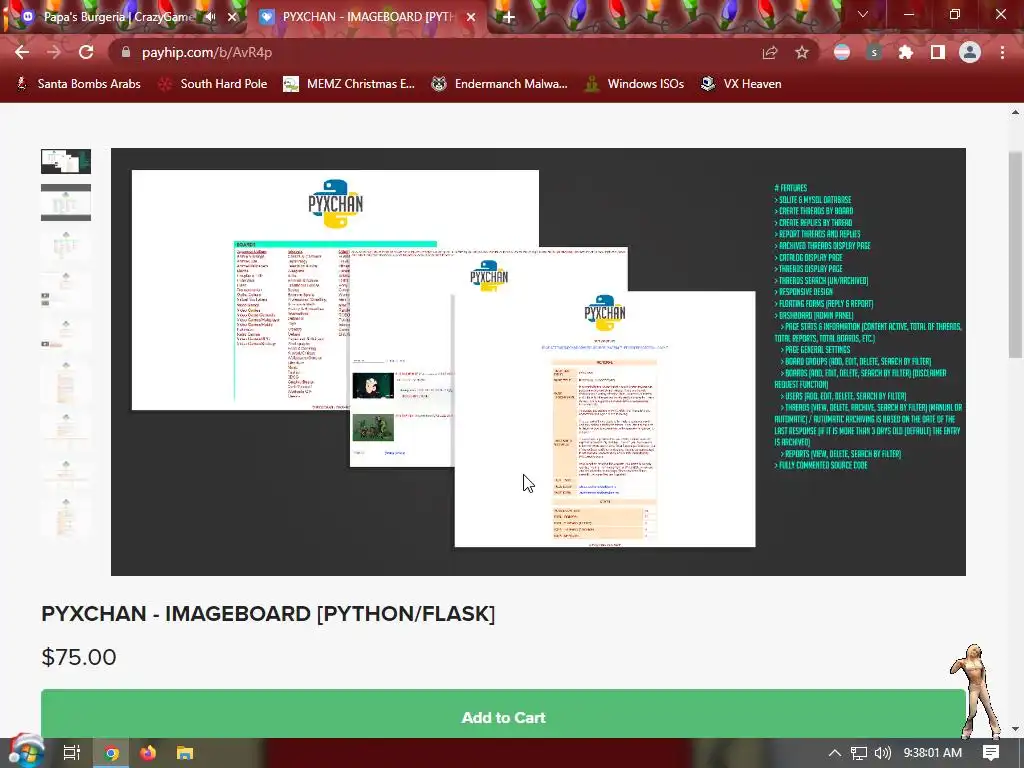Image resolution: width=1024 pixels, height=768 pixels.
Task: Show hidden system tray icons
Action: pos(835,753)
